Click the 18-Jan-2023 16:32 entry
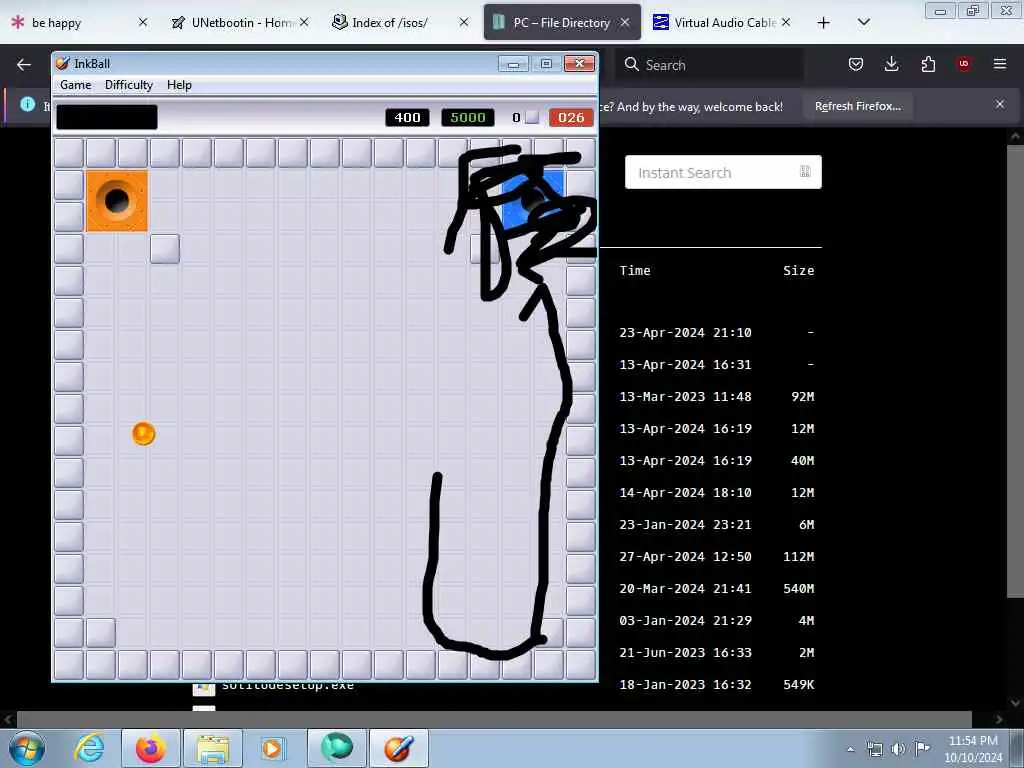The height and width of the screenshot is (768, 1024). [x=685, y=684]
